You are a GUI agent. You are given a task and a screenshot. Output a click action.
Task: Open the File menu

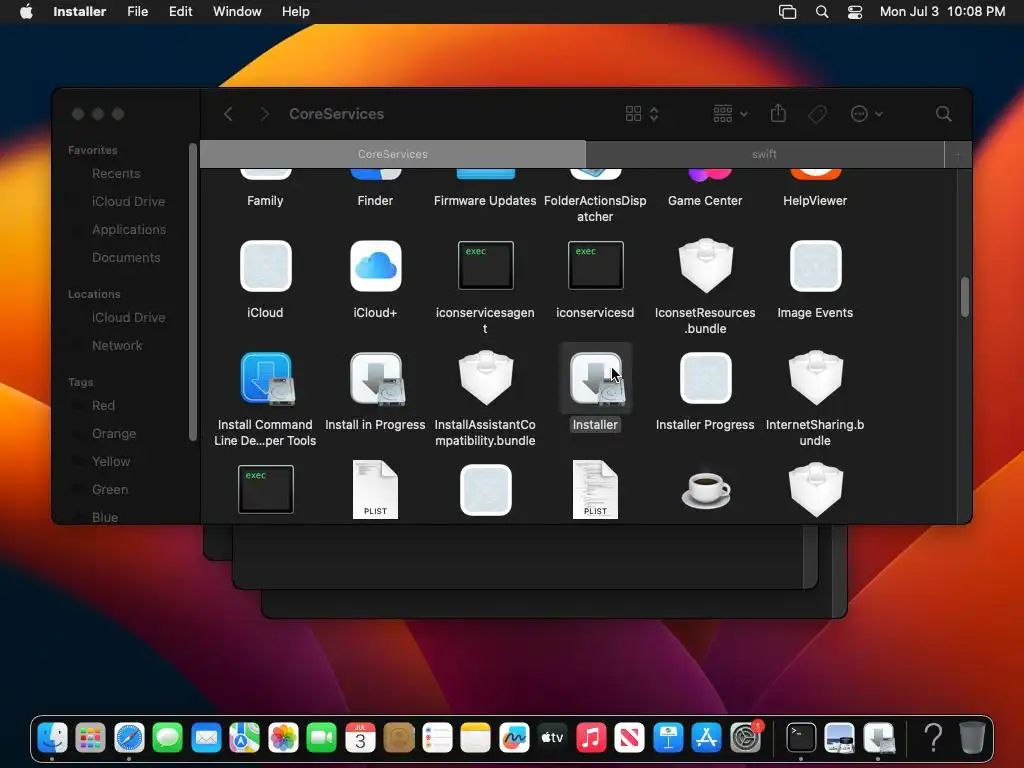click(x=138, y=12)
